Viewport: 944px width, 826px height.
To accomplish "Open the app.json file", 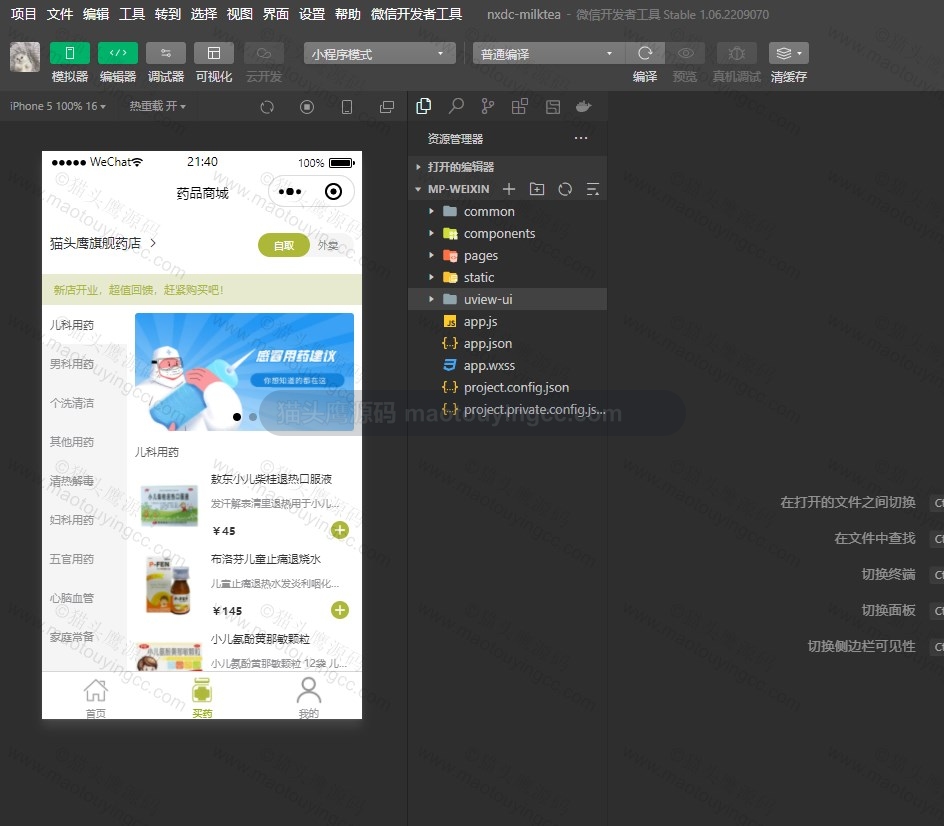I will (507, 343).
